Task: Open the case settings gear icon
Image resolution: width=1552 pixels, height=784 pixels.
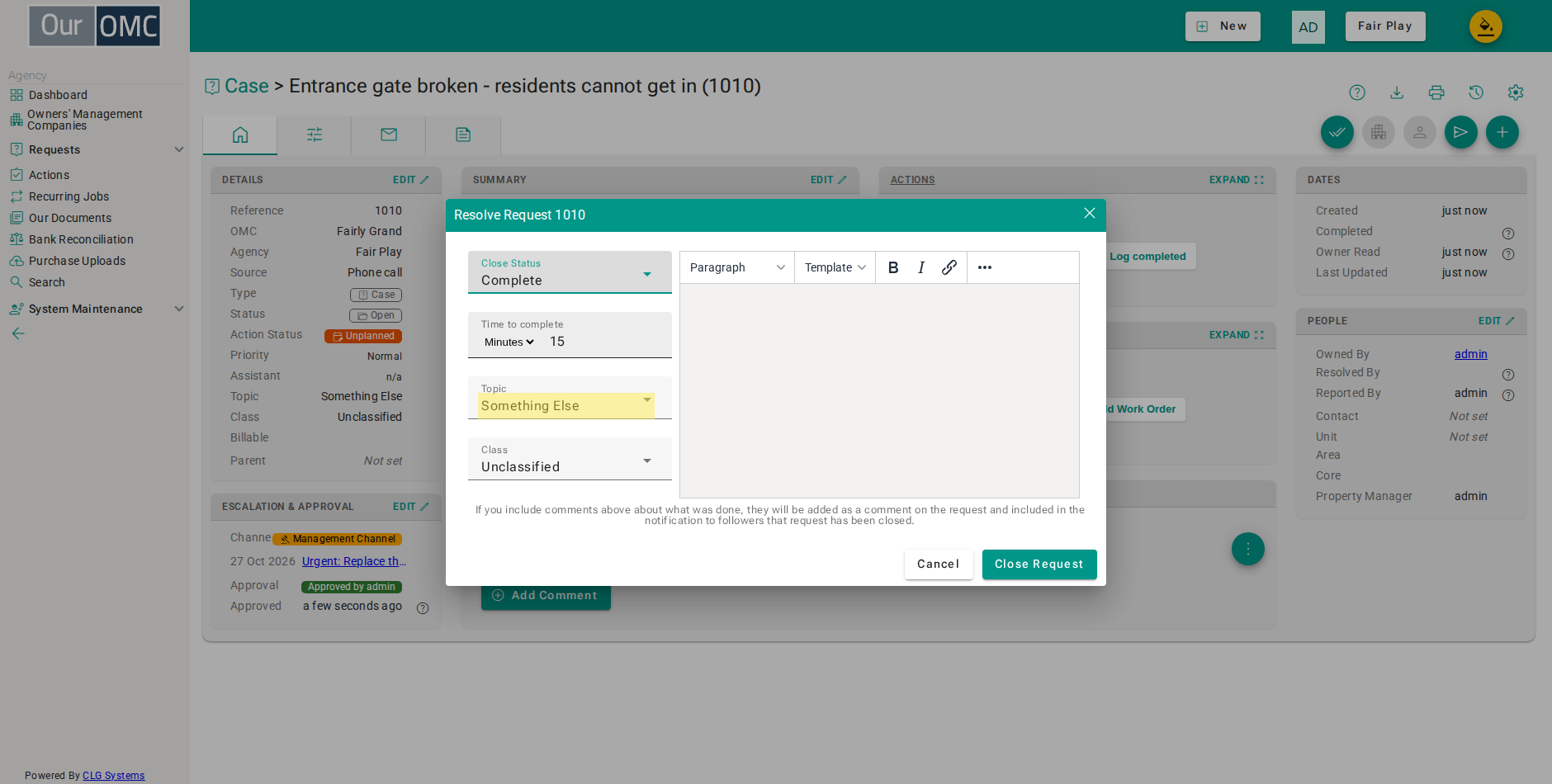Action: [1516, 92]
